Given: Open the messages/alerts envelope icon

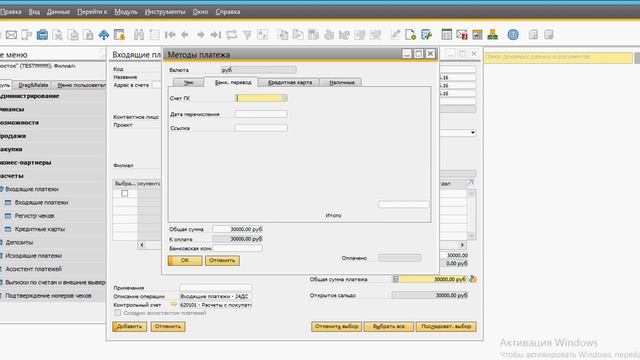Looking at the screenshot, I should (x=462, y=35).
